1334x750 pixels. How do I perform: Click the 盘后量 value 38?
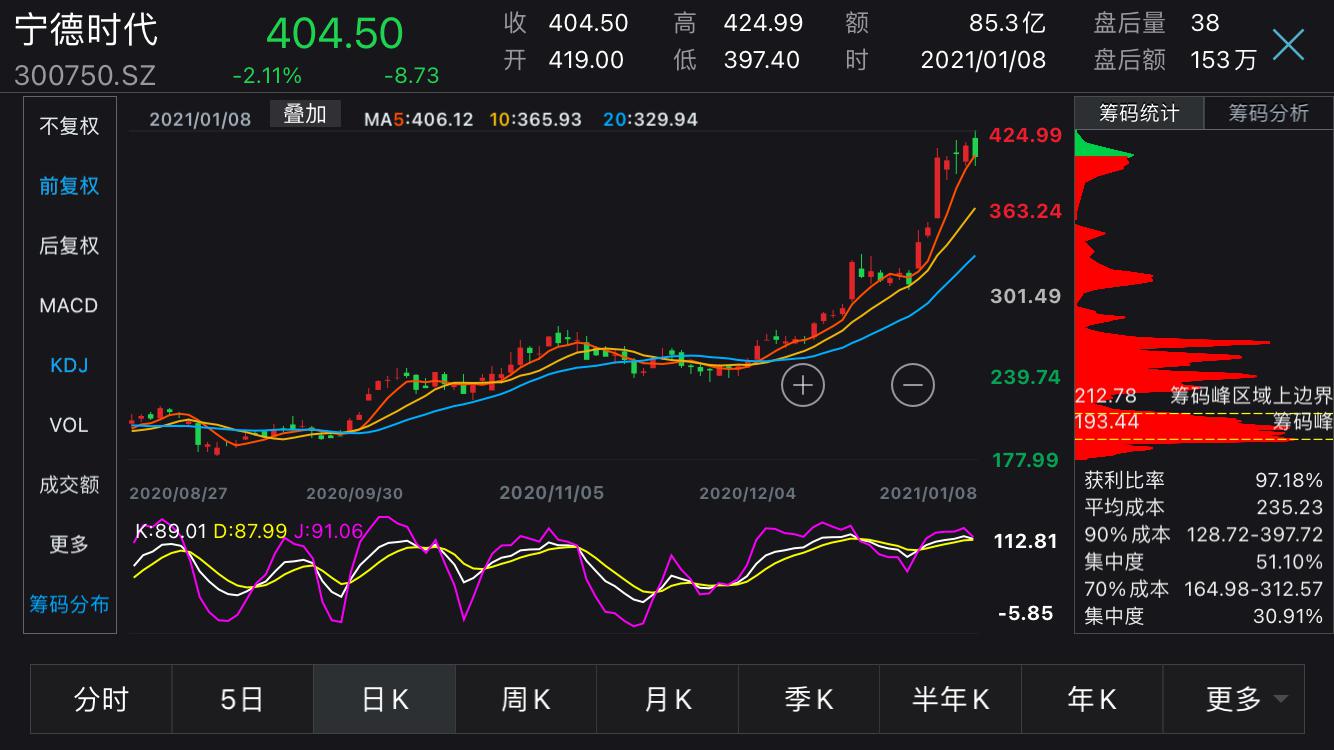tap(1205, 22)
